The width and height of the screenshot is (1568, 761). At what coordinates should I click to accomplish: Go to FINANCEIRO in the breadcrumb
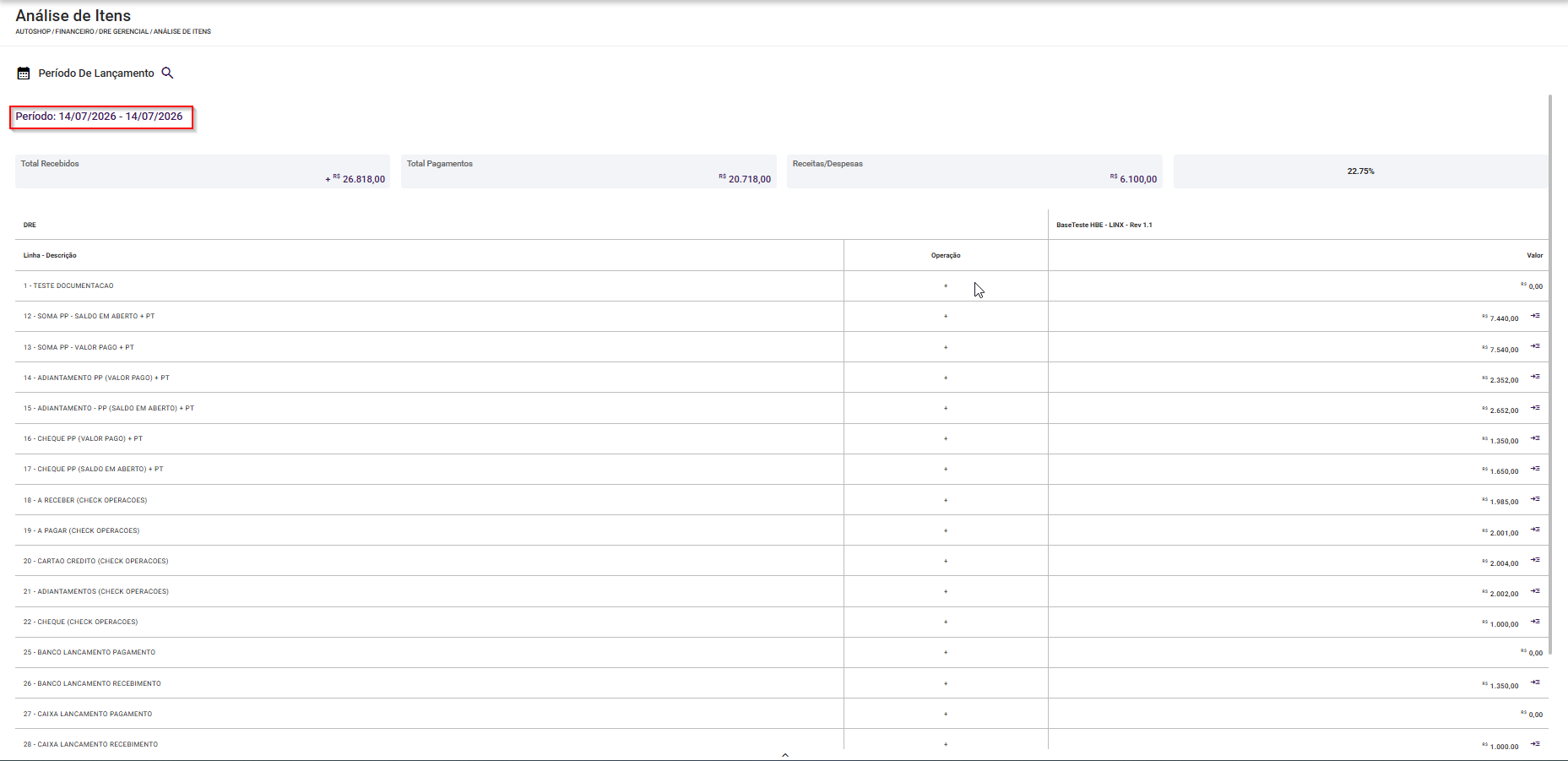coord(75,31)
